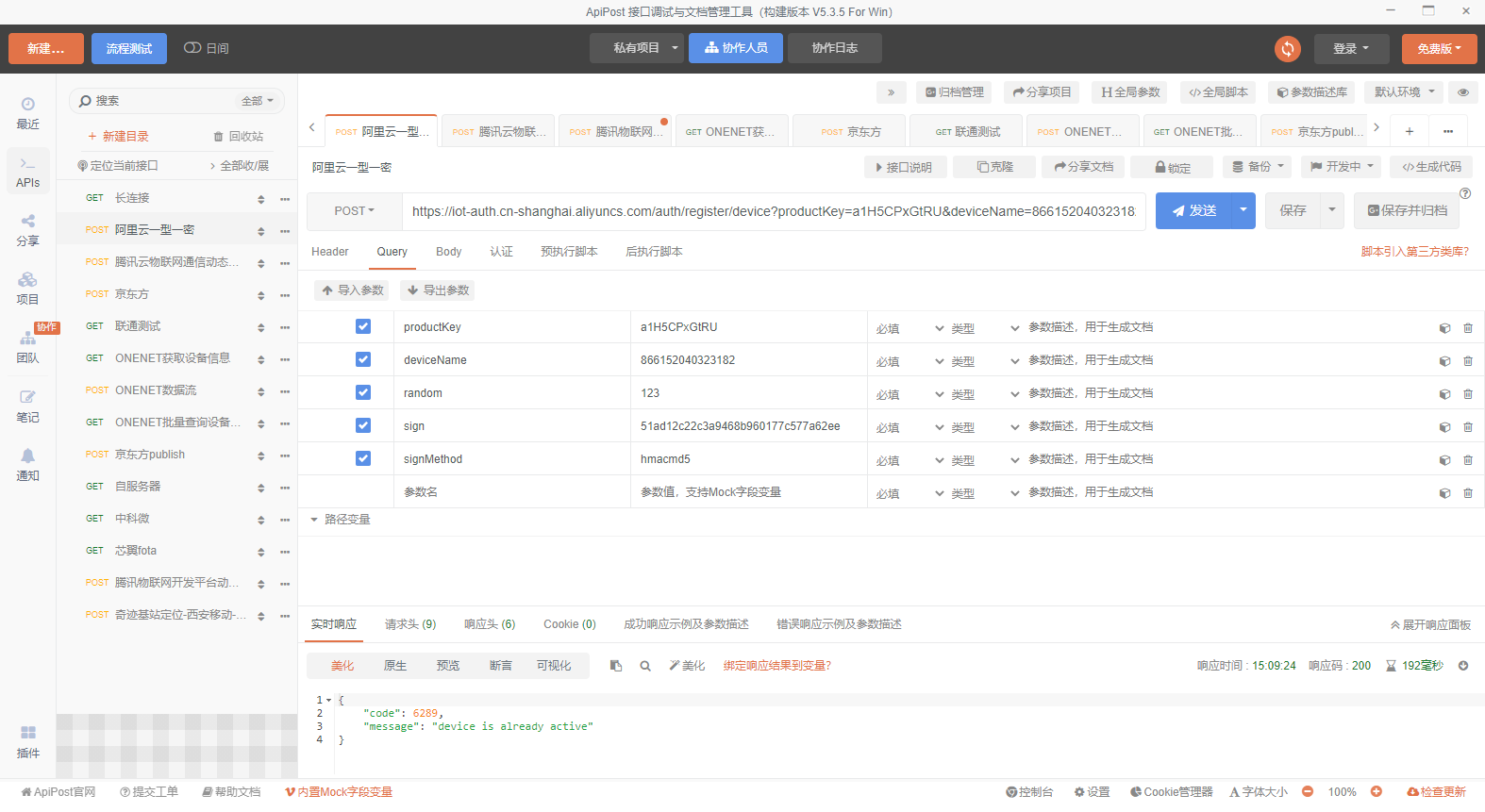Open the tab overflow three-dots menu
The width and height of the screenshot is (1485, 812).
(1448, 131)
